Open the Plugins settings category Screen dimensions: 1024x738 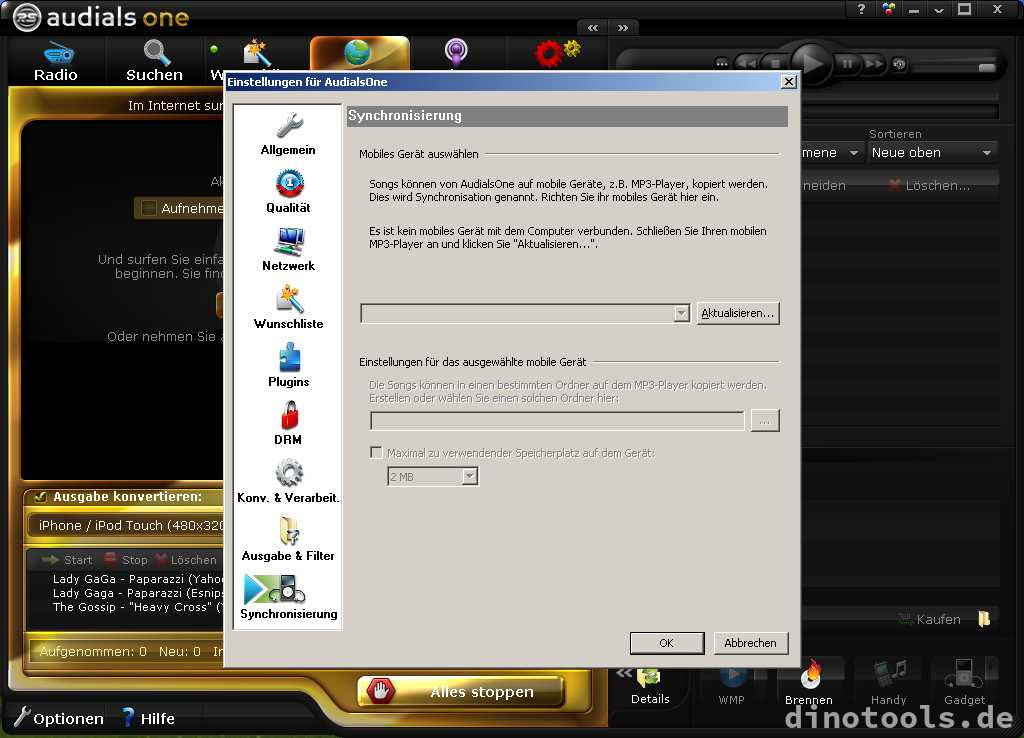(288, 366)
